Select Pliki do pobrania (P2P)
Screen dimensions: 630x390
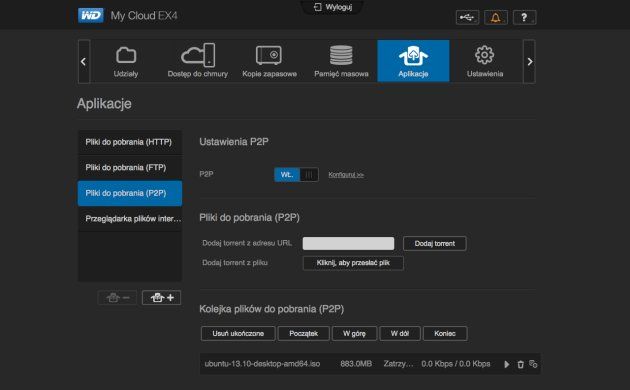tap(130, 193)
